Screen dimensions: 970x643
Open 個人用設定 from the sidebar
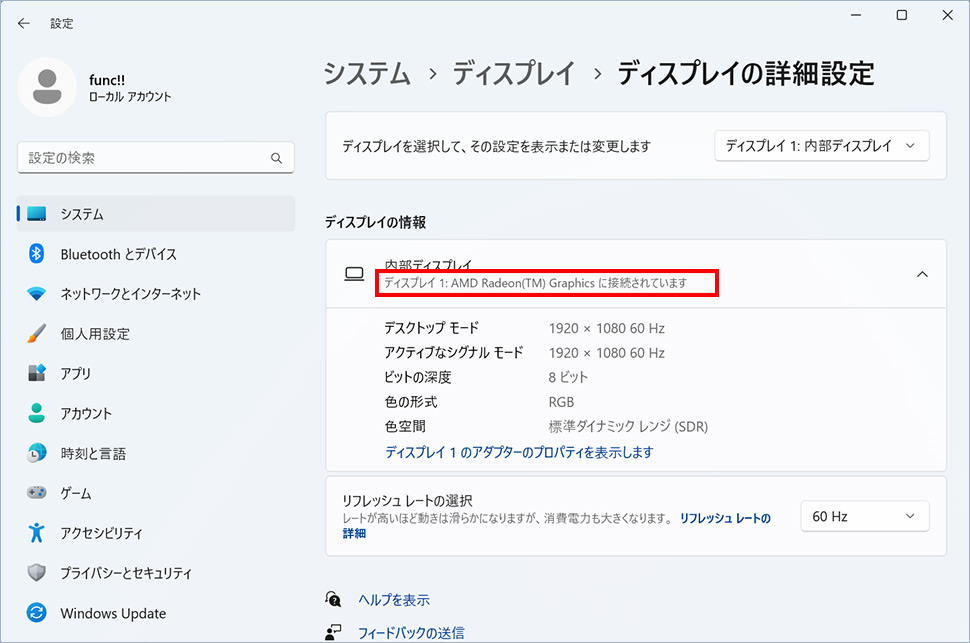click(95, 334)
